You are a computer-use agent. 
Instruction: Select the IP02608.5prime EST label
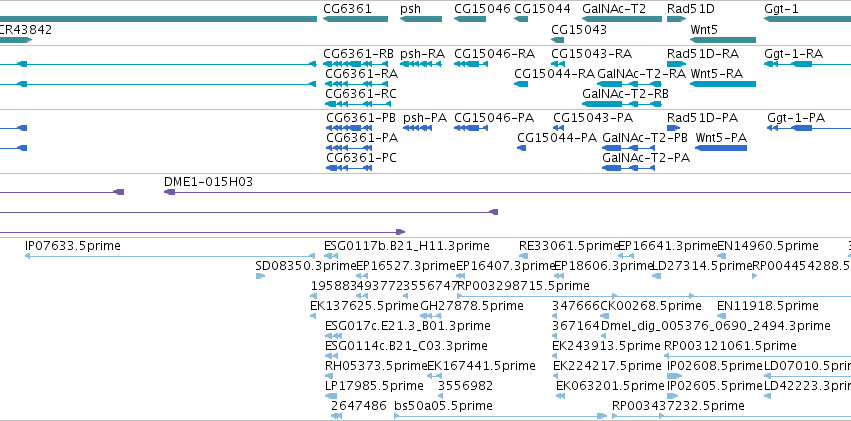715,366
